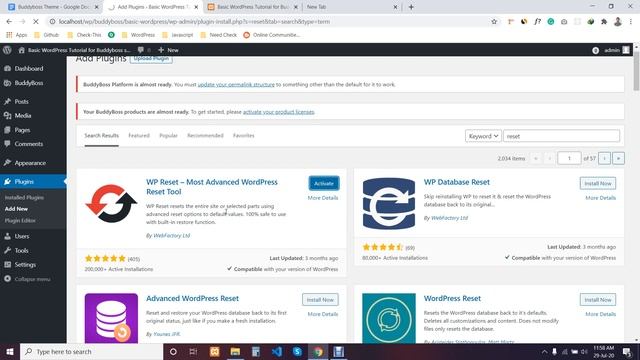The height and width of the screenshot is (360, 640).
Task: Open Visual Studio Code from taskbar
Action: (277, 351)
